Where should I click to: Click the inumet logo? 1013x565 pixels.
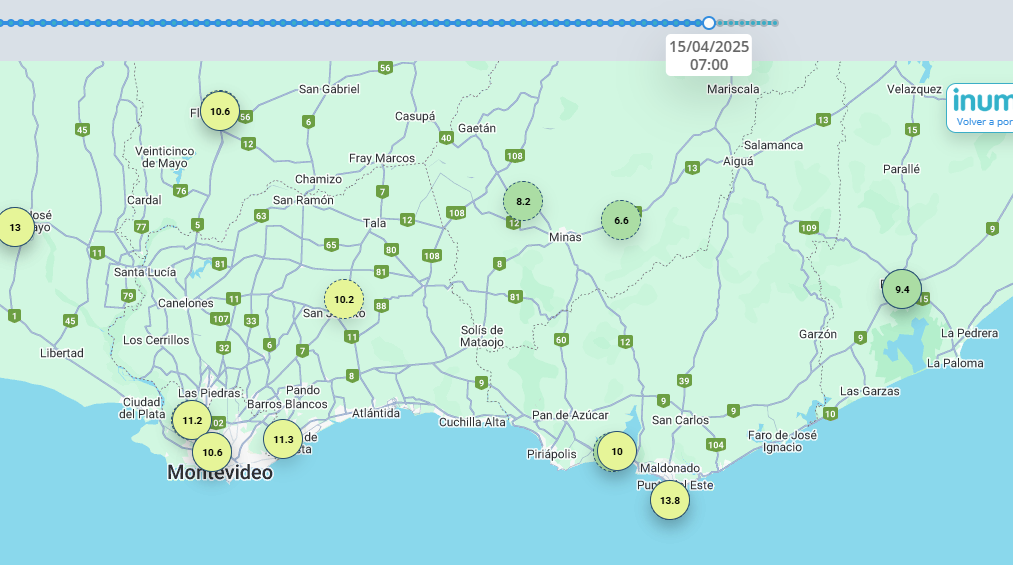pyautogui.click(x=983, y=101)
